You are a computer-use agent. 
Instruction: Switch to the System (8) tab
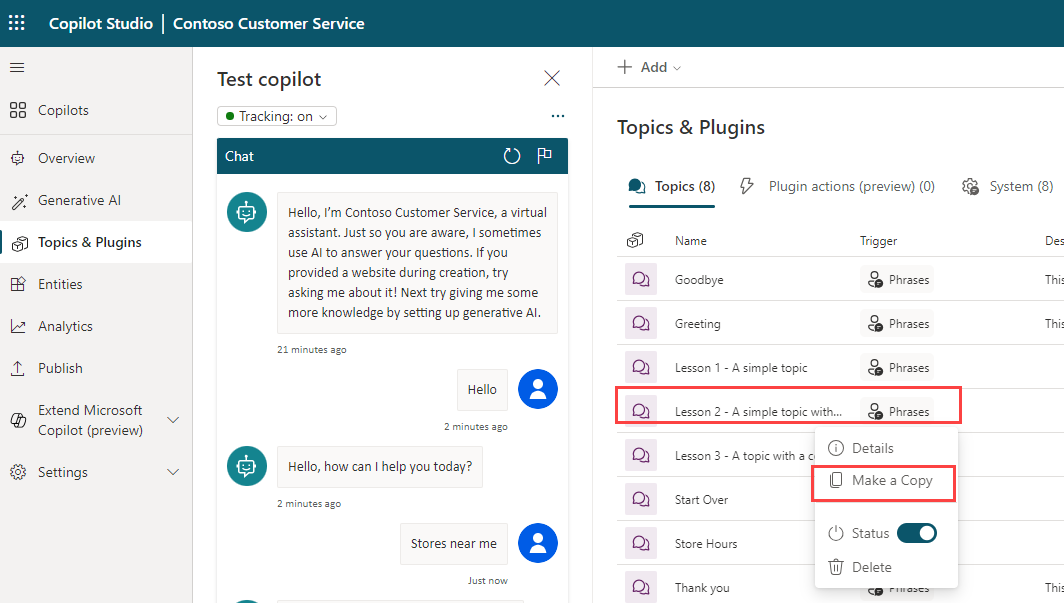coord(1007,187)
